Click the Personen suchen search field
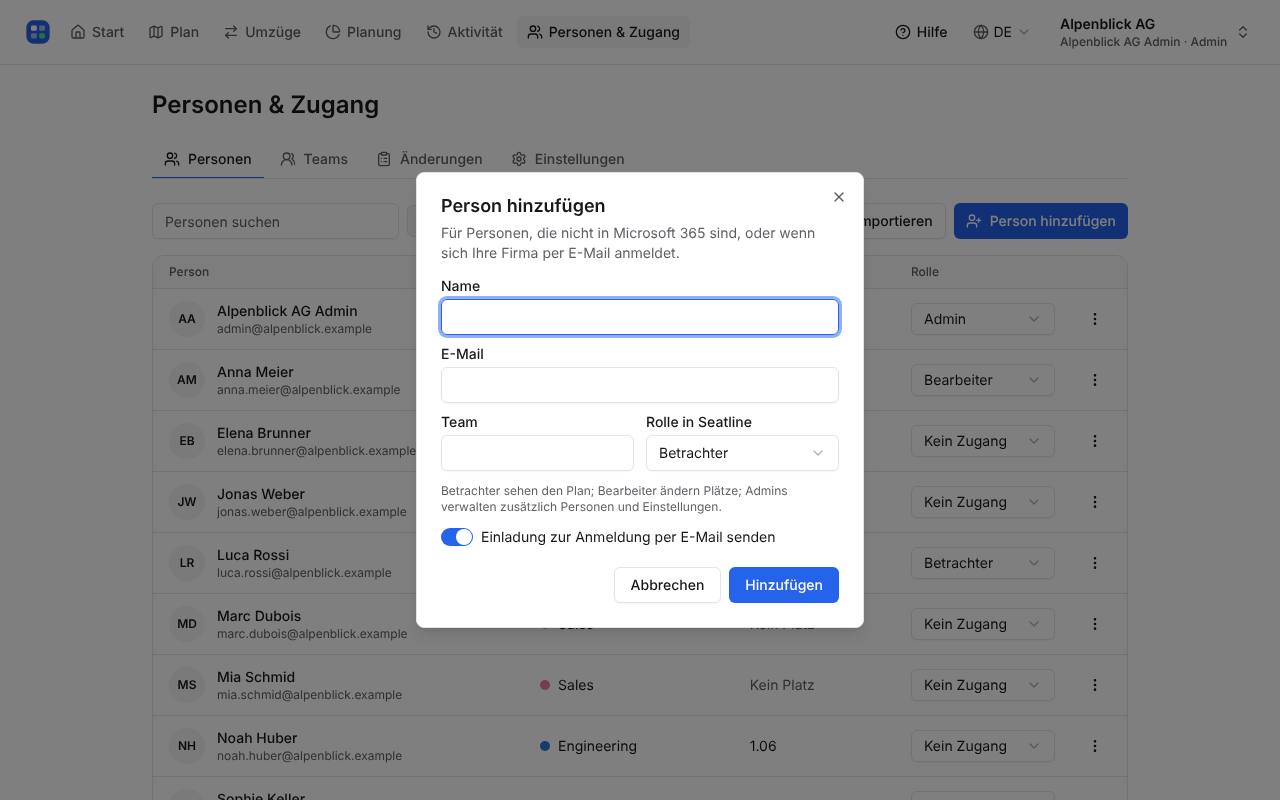1280x800 pixels. coord(275,222)
